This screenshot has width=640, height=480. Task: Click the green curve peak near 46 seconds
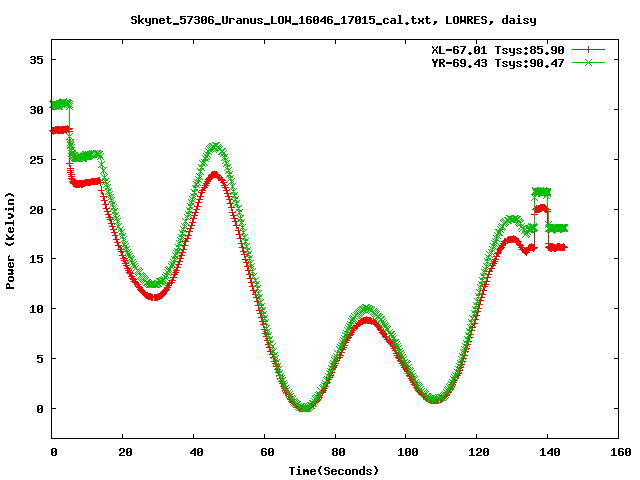215,147
